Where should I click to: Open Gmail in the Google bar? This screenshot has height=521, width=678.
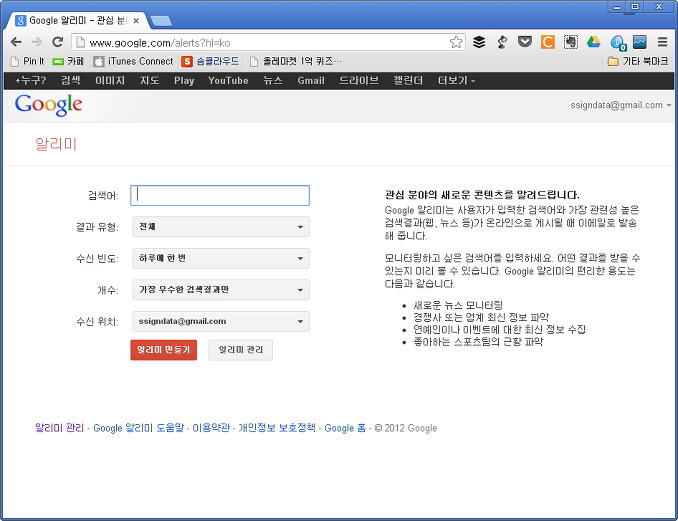point(311,81)
